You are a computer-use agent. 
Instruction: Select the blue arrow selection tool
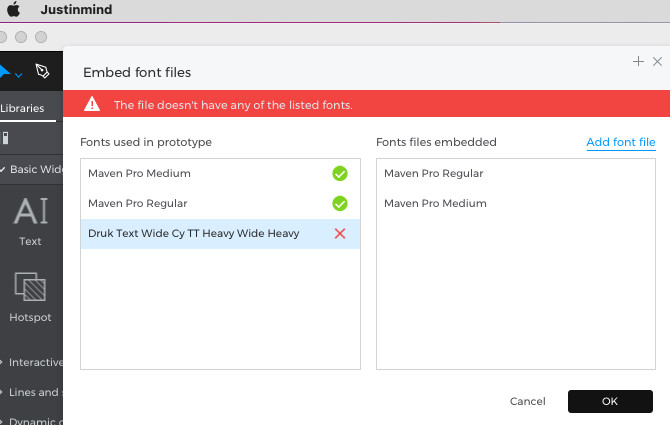coord(5,72)
